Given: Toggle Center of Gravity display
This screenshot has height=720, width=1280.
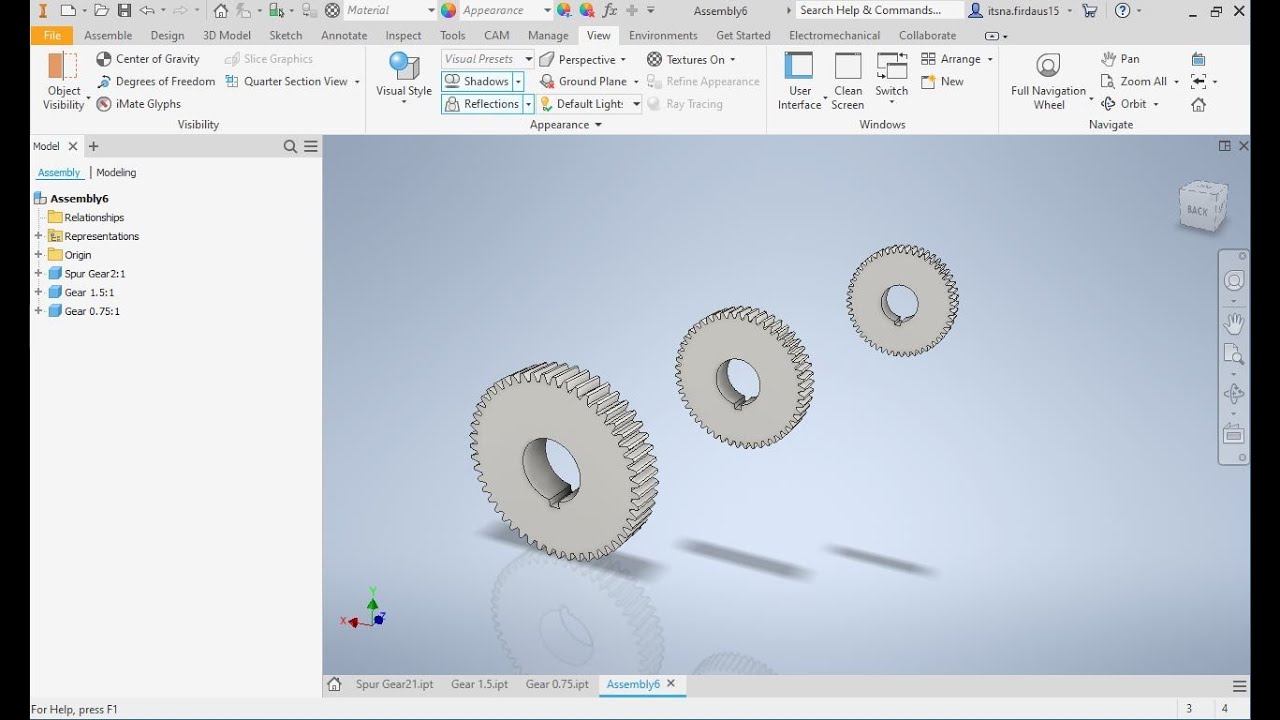Looking at the screenshot, I should pyautogui.click(x=148, y=59).
